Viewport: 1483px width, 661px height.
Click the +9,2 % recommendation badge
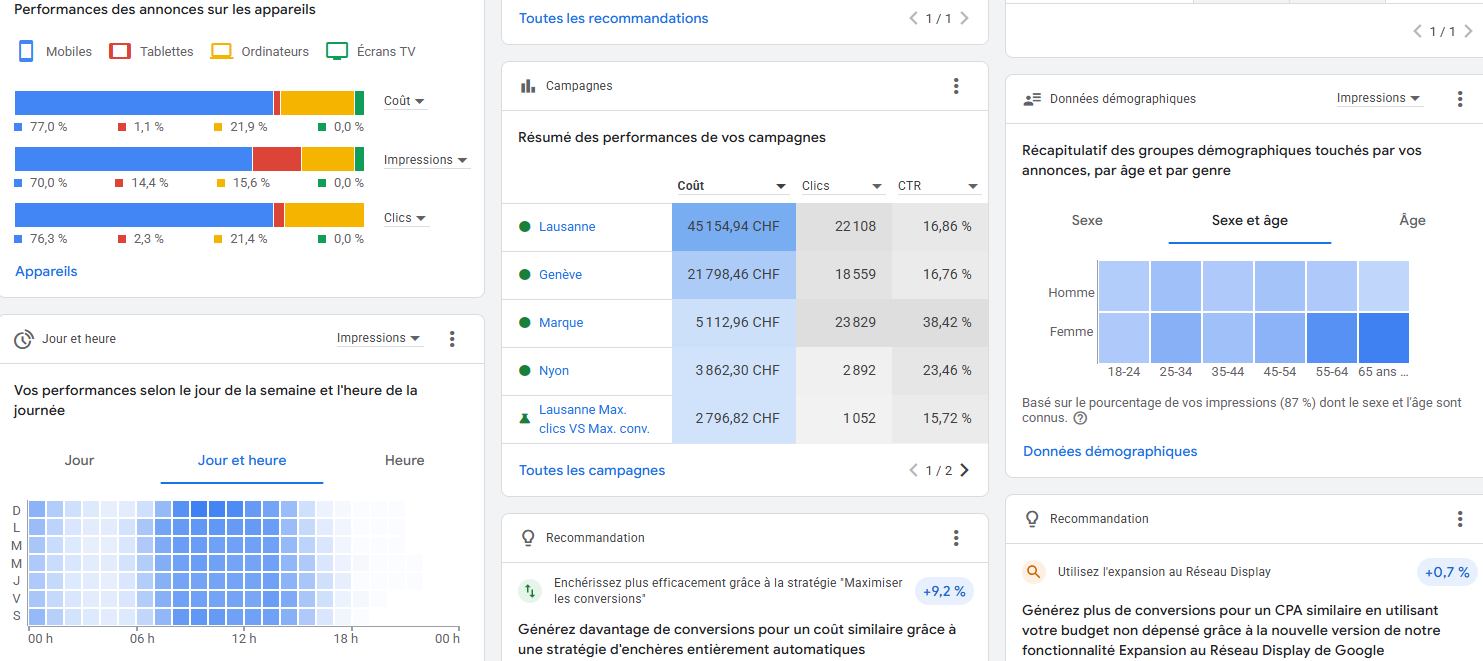(944, 591)
